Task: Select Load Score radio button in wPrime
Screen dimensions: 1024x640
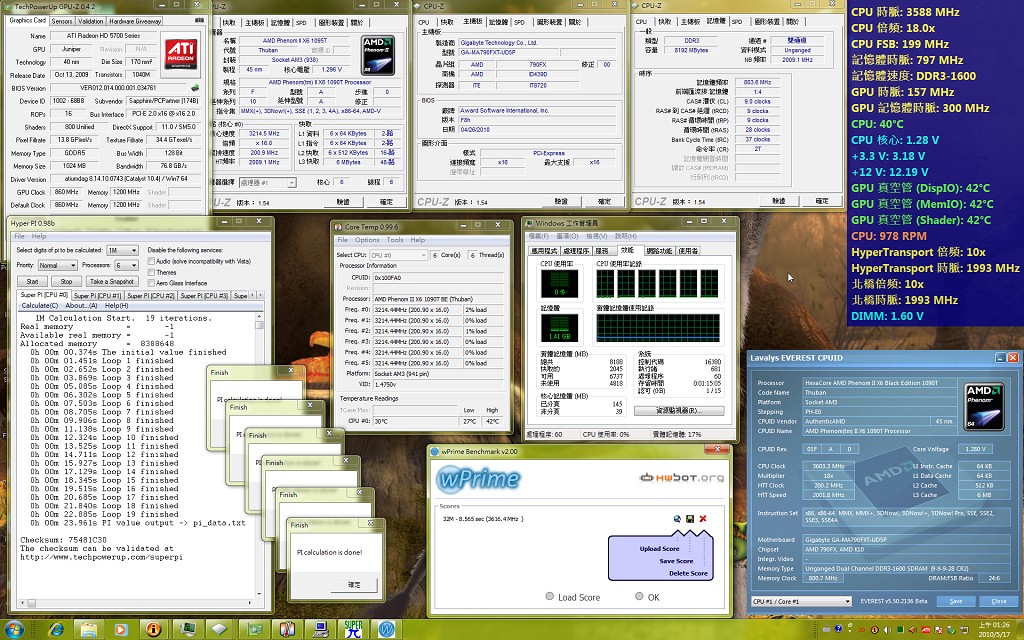Action: pos(549,596)
